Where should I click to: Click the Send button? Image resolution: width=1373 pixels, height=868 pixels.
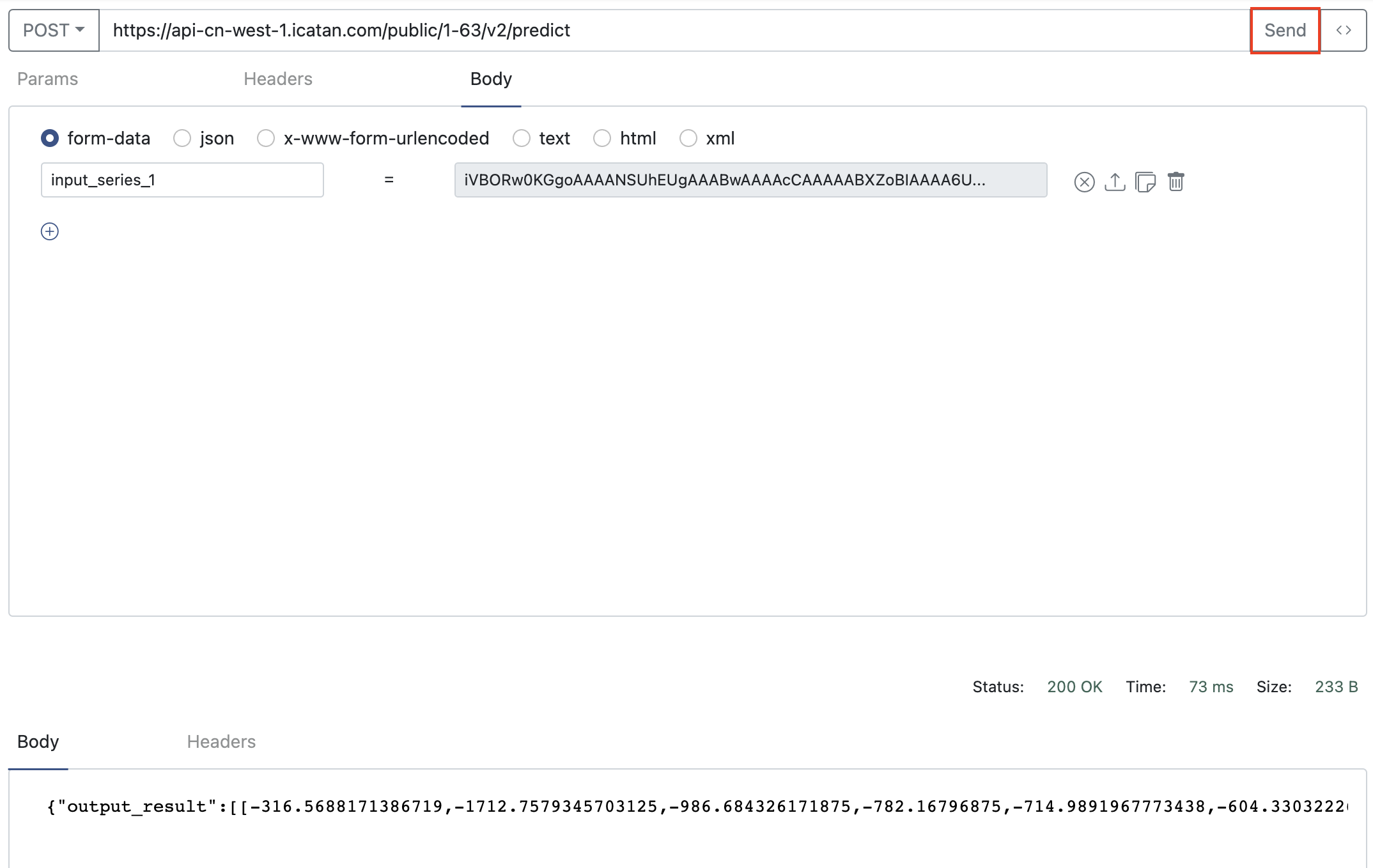(x=1285, y=30)
